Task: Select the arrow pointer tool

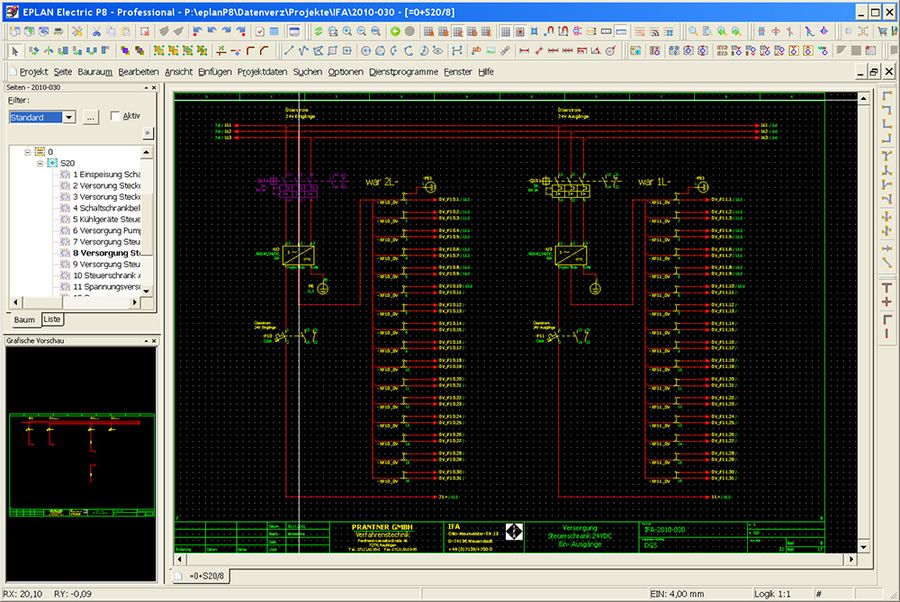Action: pos(15,51)
